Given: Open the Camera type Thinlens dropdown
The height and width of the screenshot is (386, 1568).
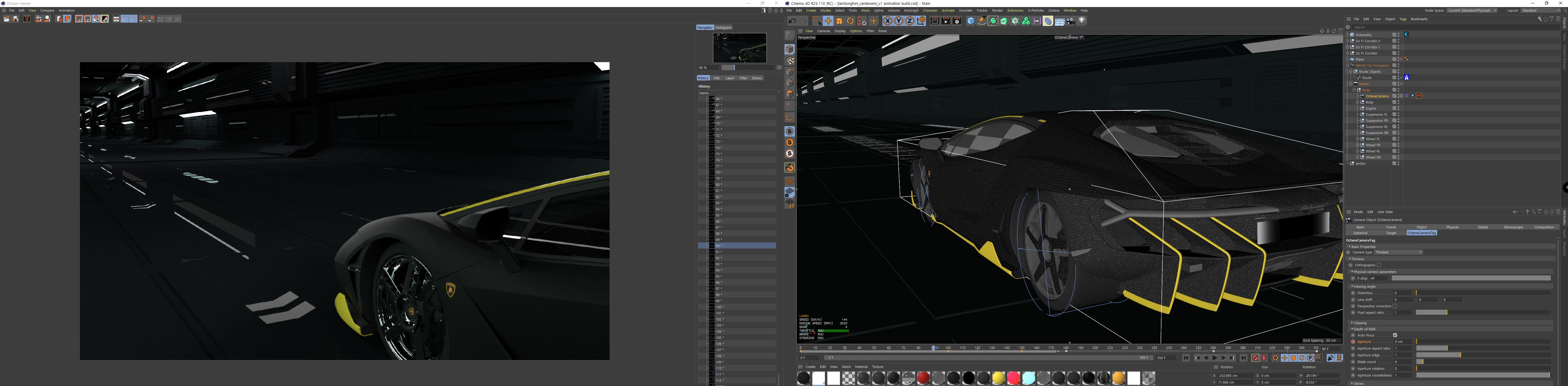Looking at the screenshot, I should pyautogui.click(x=1398, y=252).
